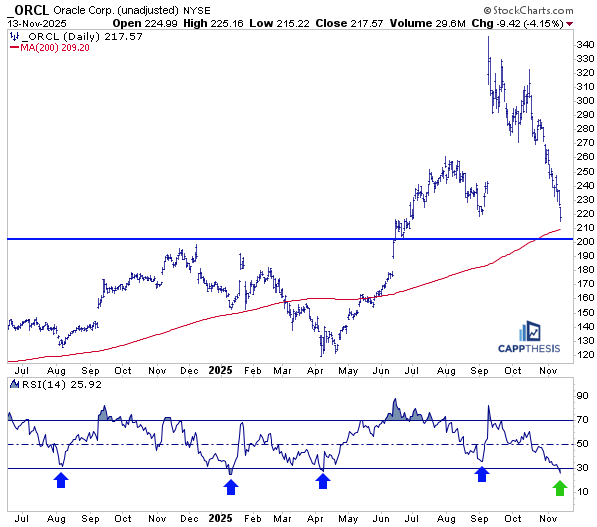Click the CAPPTHESIS text label
Viewport: 597px width, 527px height.
[529, 348]
